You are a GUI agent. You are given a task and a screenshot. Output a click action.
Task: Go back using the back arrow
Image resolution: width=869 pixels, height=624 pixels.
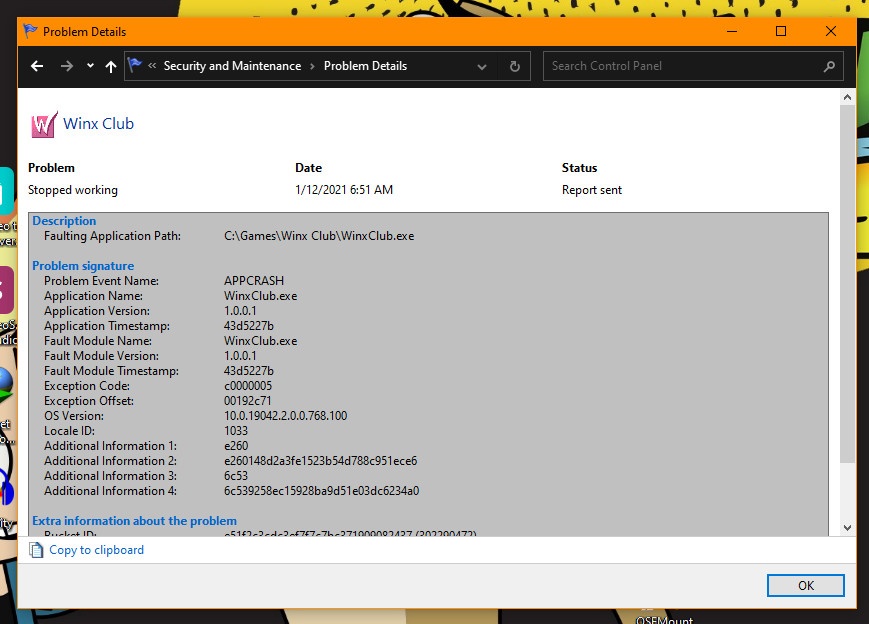[x=37, y=67]
